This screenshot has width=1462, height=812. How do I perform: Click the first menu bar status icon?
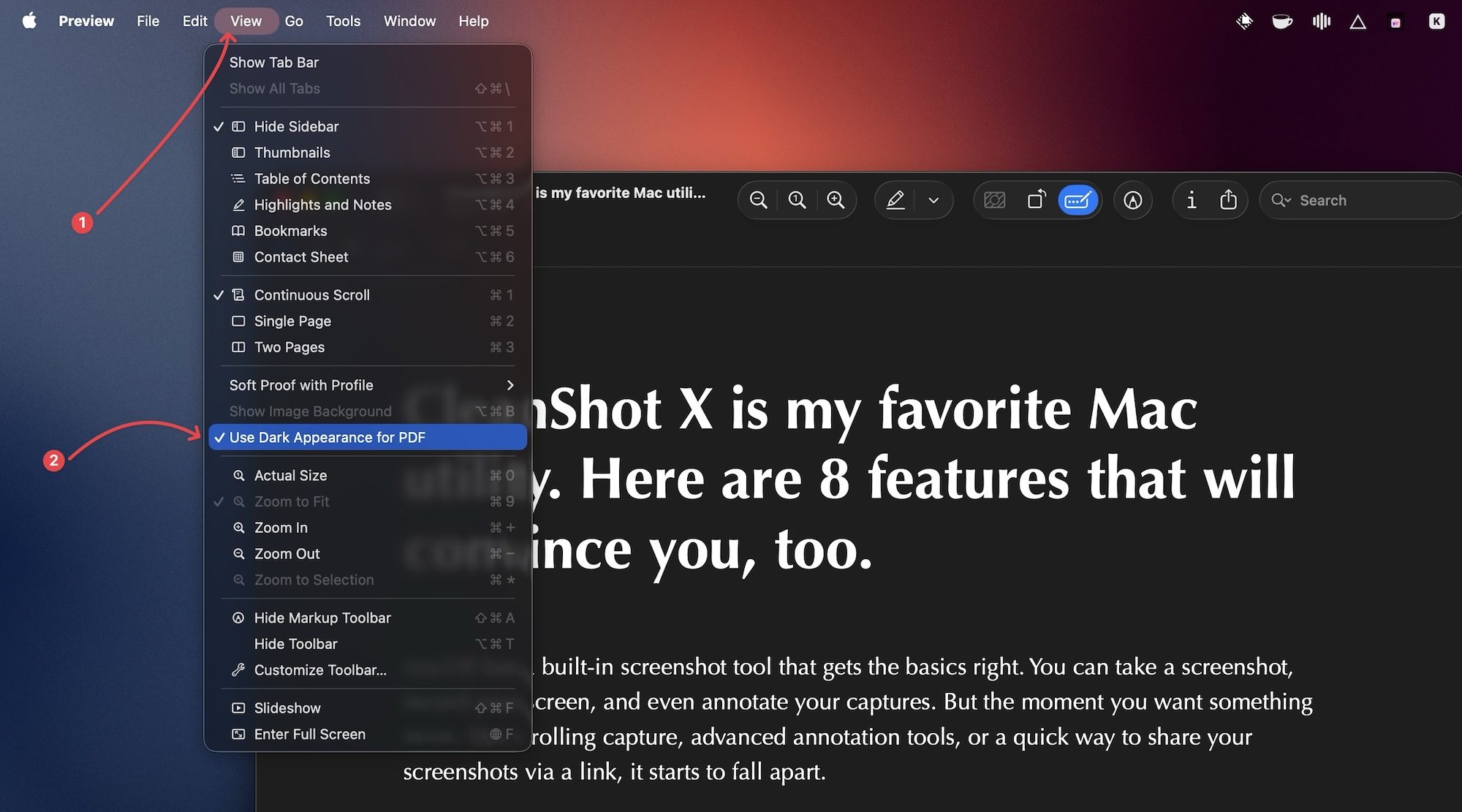pos(1244,21)
